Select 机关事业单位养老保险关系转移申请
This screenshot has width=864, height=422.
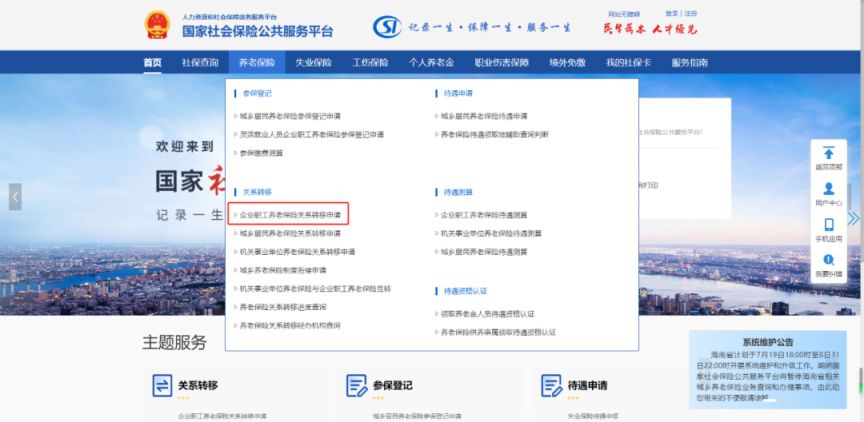(x=297, y=252)
